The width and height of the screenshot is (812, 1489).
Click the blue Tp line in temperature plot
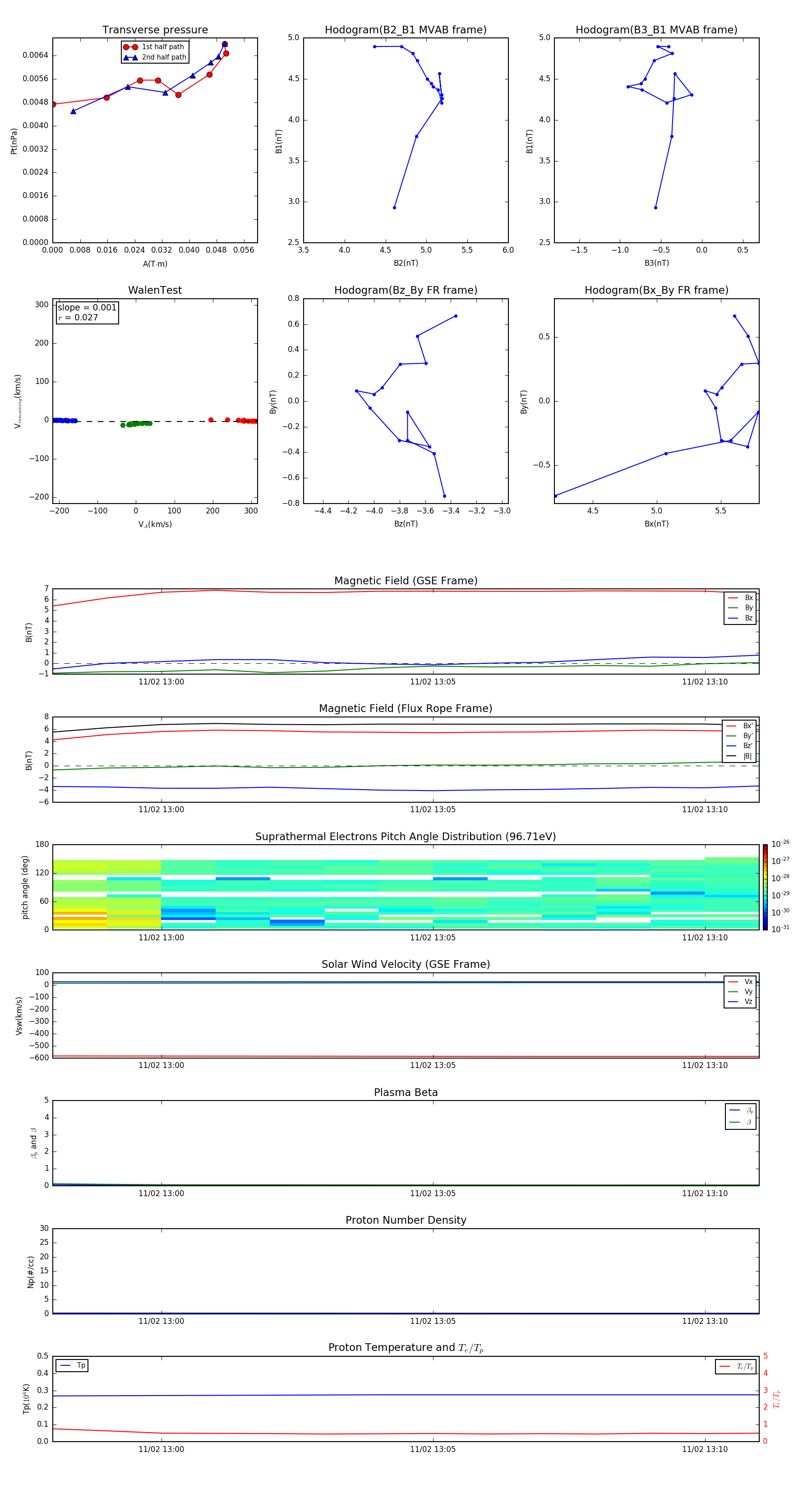406,1395
